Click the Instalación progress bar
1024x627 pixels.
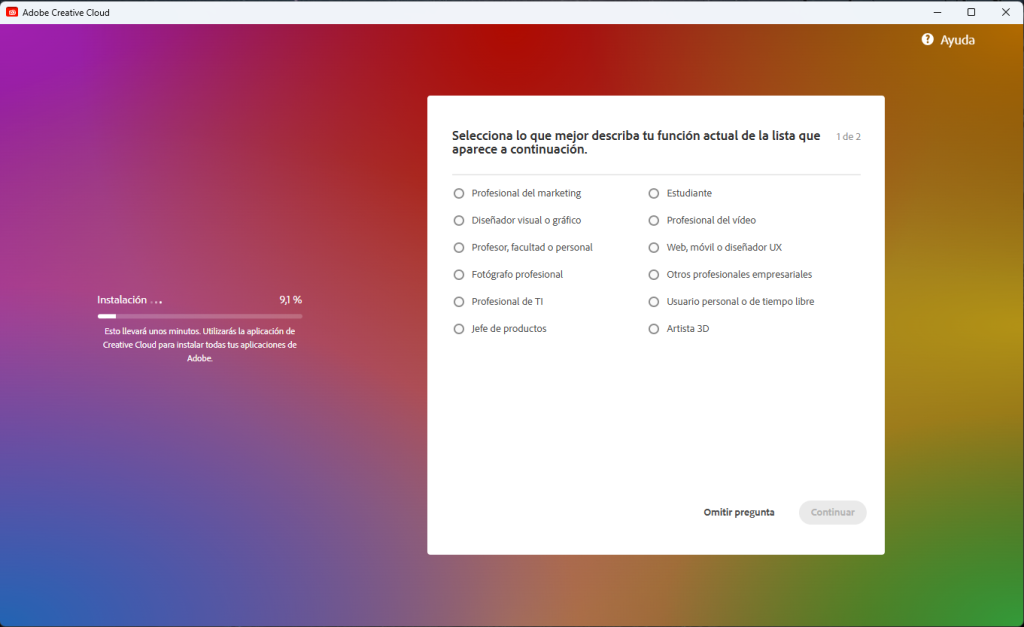coord(199,316)
